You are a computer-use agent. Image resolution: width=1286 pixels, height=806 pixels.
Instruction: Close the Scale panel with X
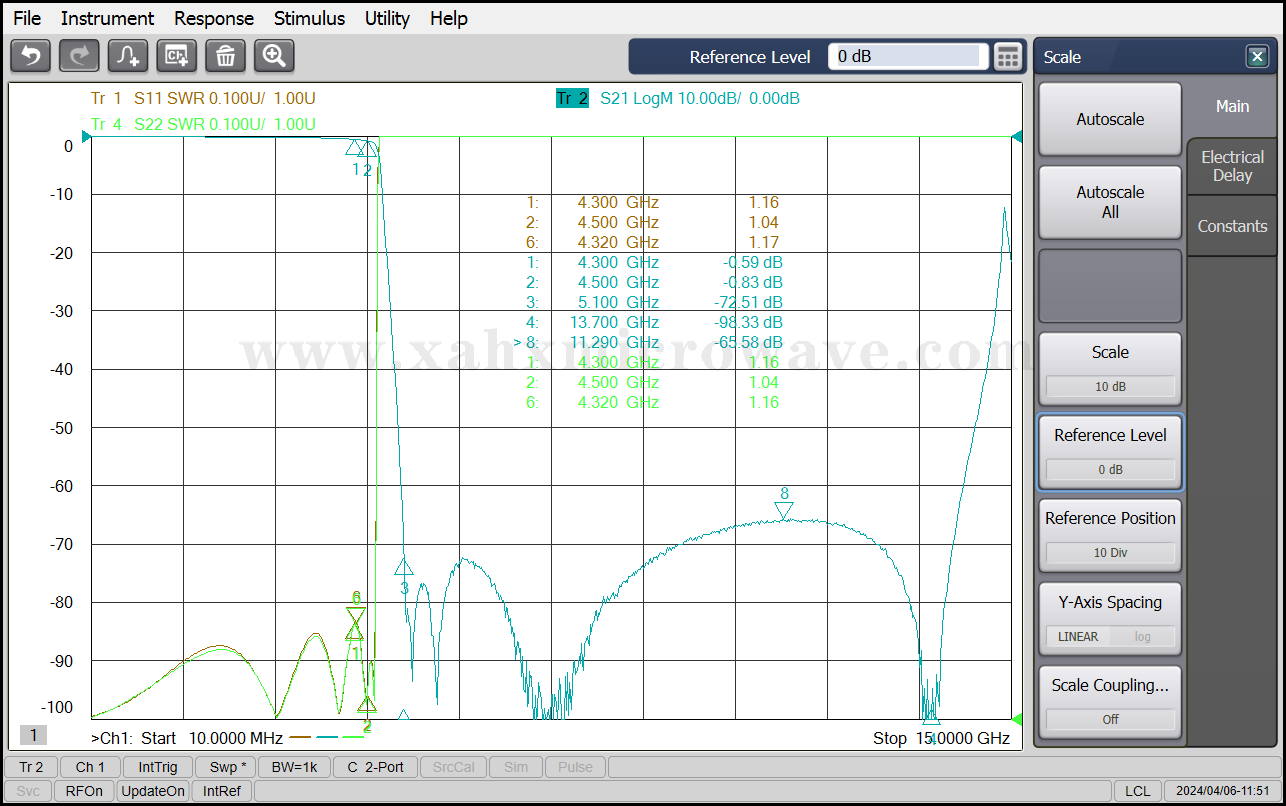1257,57
